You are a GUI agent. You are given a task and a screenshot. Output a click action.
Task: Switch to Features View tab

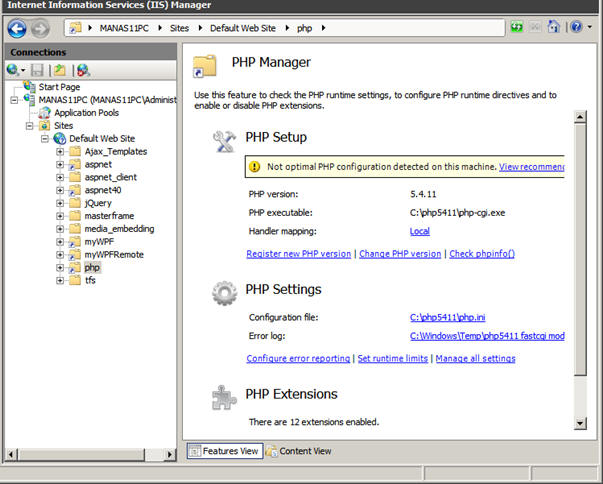coord(225,451)
